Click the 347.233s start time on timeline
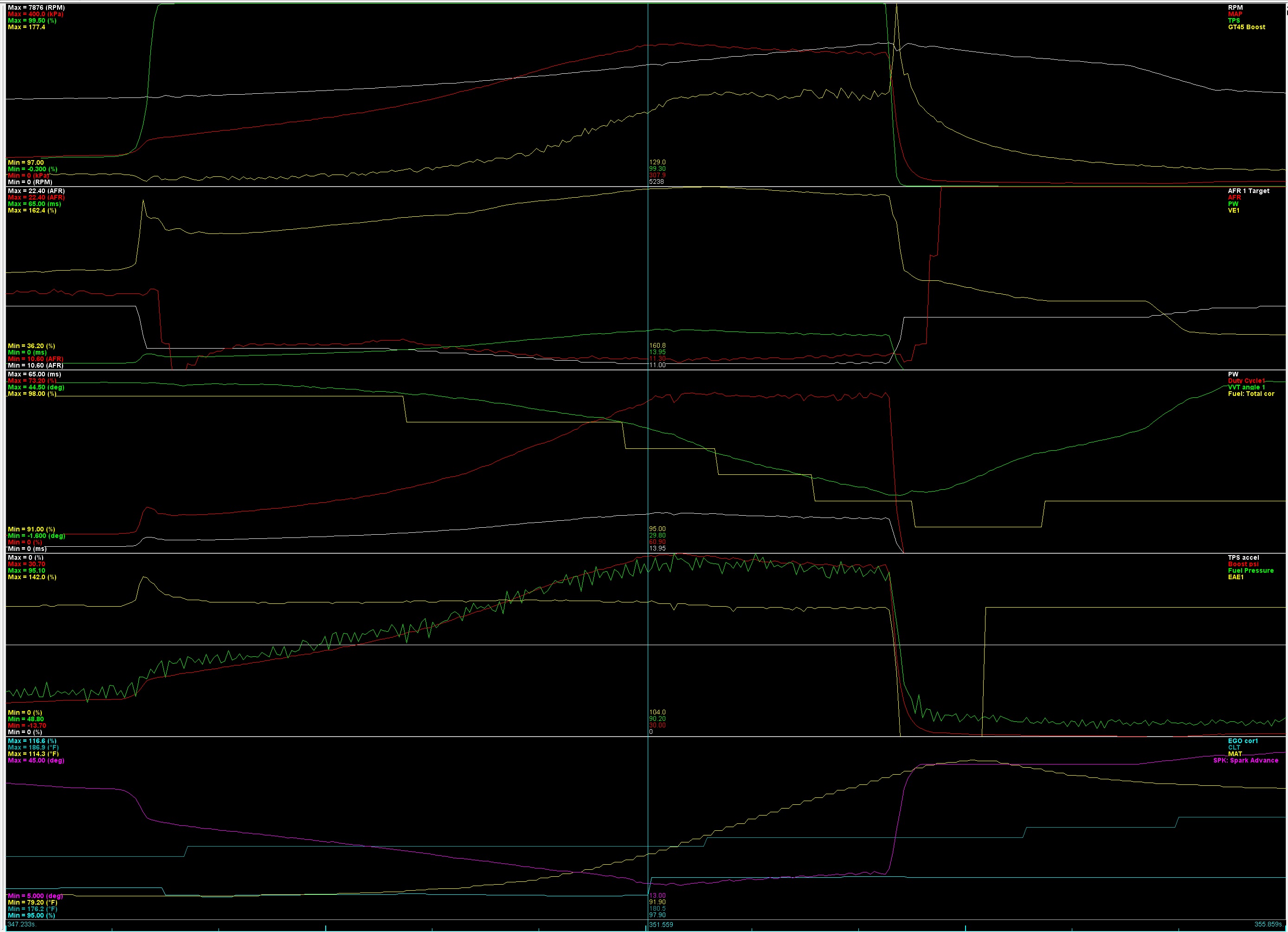 [22, 925]
